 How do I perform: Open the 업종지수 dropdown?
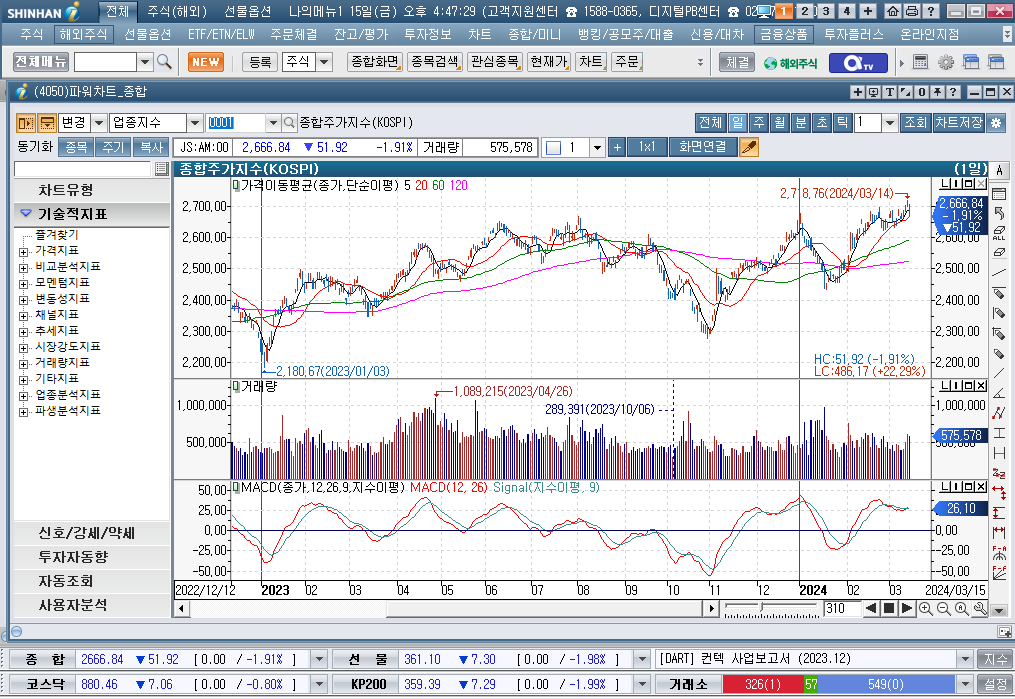(194, 122)
